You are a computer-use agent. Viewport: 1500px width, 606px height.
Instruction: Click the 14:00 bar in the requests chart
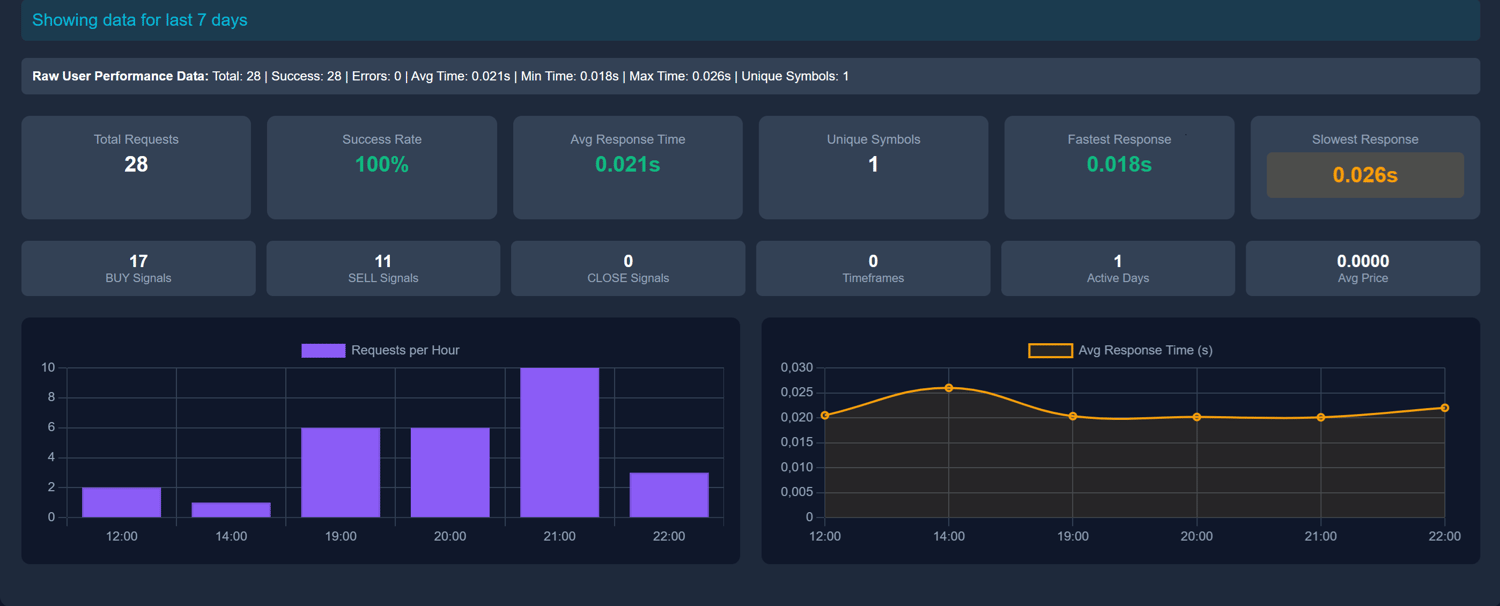coord(231,510)
